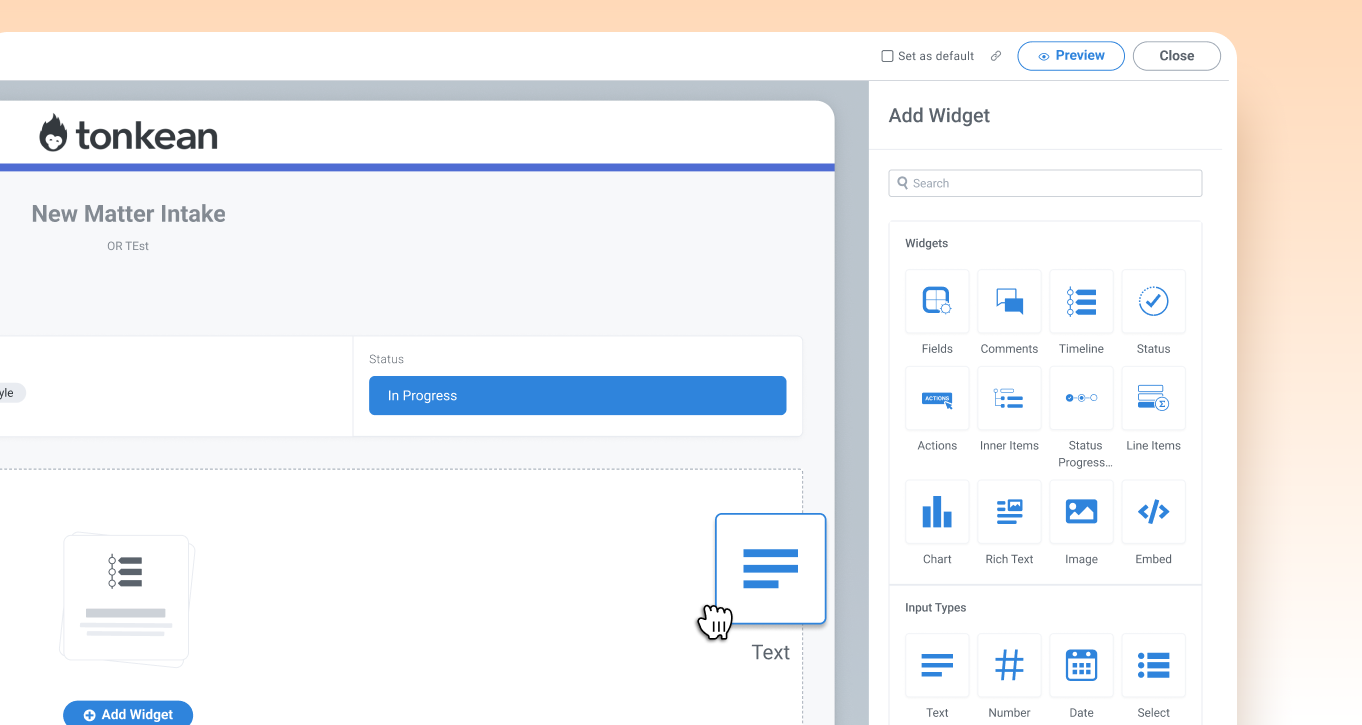Select the Status widget icon
Screen dimensions: 1362x725
(1153, 301)
